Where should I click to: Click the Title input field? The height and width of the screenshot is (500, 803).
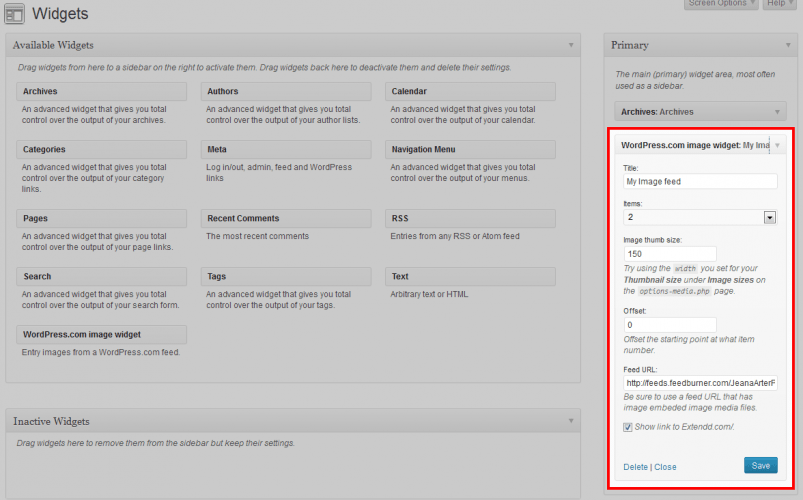700,182
